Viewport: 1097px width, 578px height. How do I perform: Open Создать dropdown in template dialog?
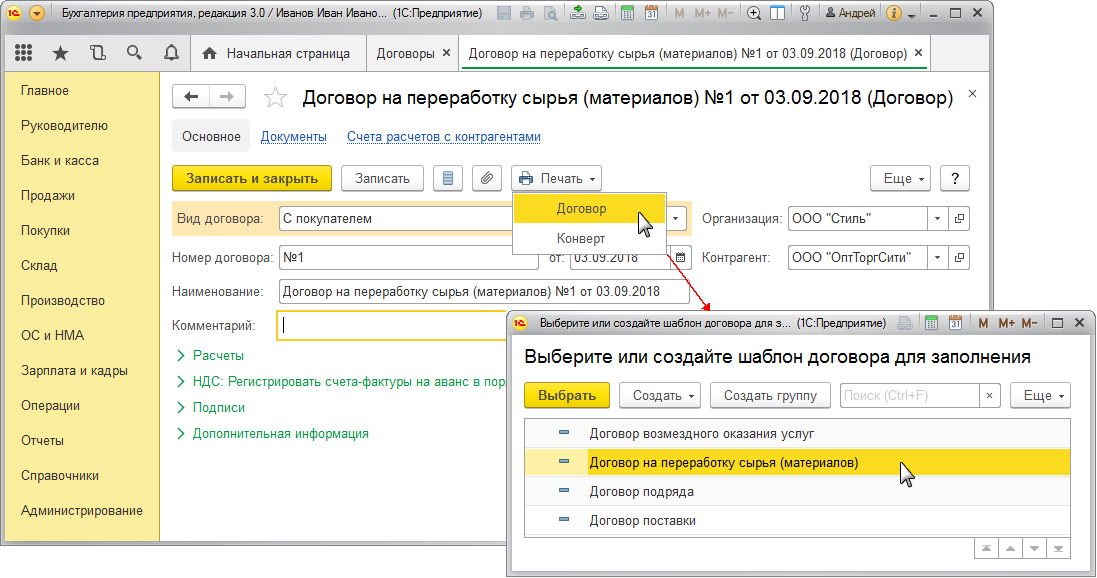pyautogui.click(x=661, y=395)
